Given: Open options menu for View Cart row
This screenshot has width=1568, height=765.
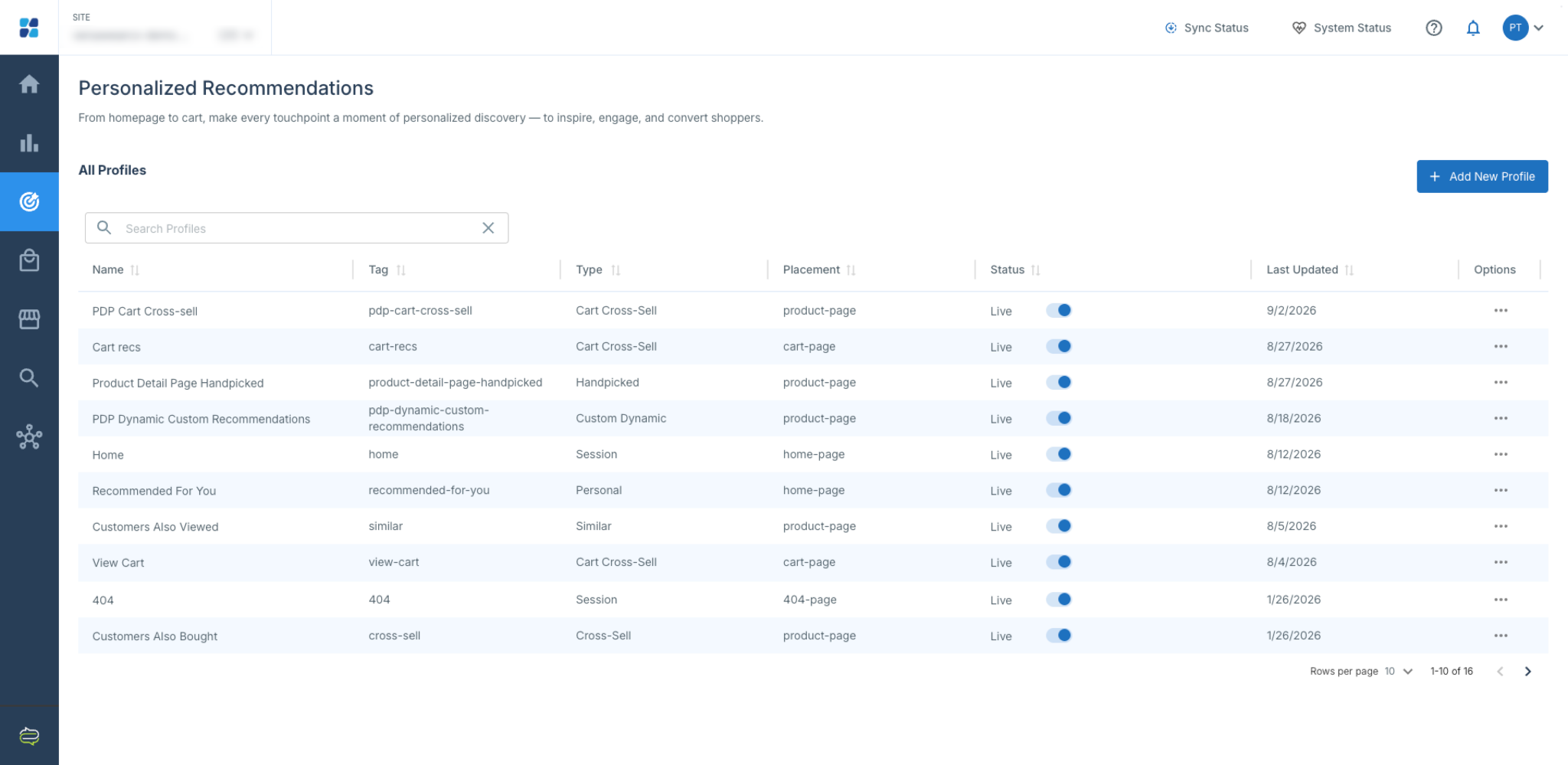Looking at the screenshot, I should coord(1501,562).
